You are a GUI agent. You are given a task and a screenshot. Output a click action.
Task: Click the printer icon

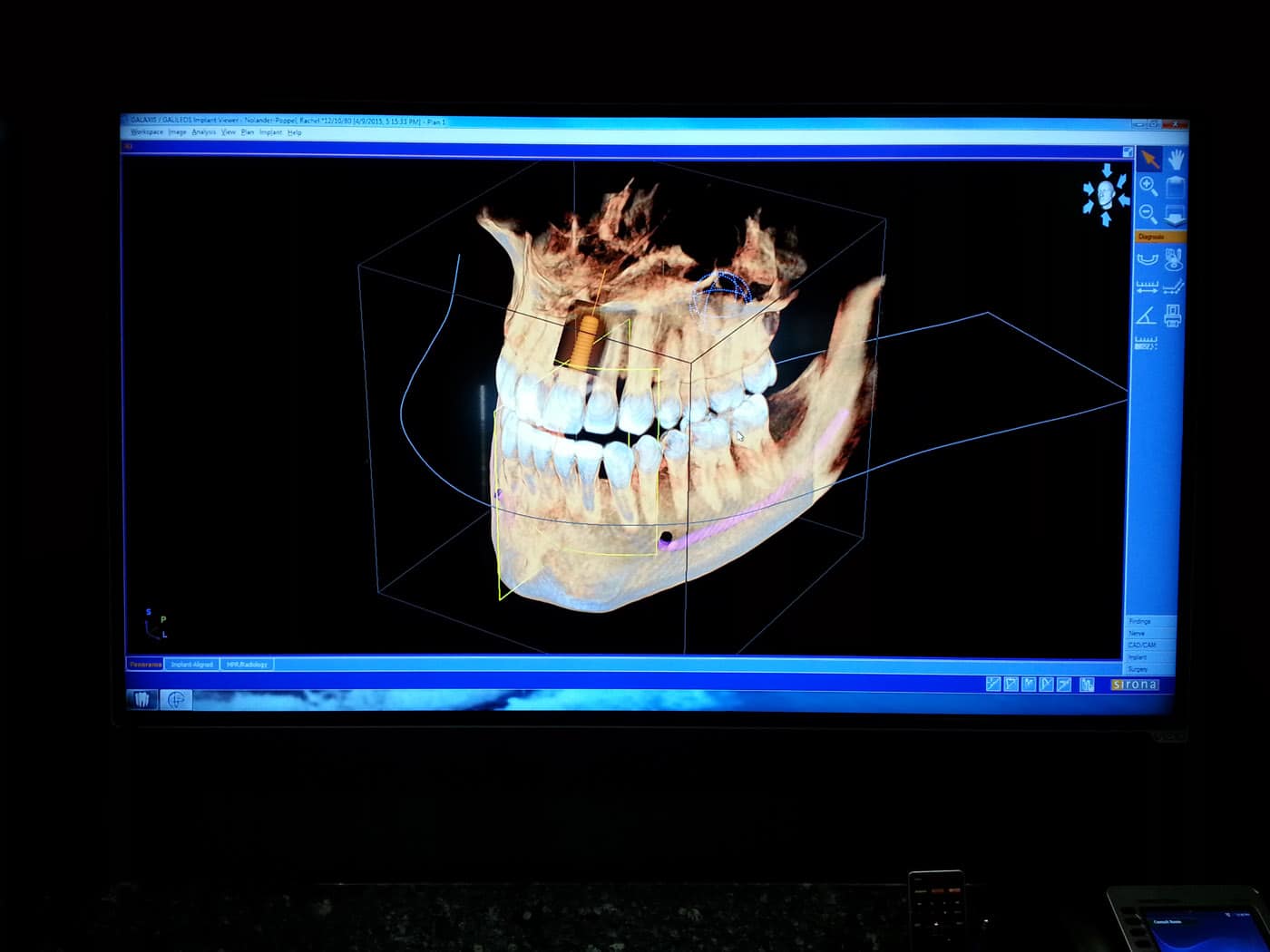point(1173,316)
